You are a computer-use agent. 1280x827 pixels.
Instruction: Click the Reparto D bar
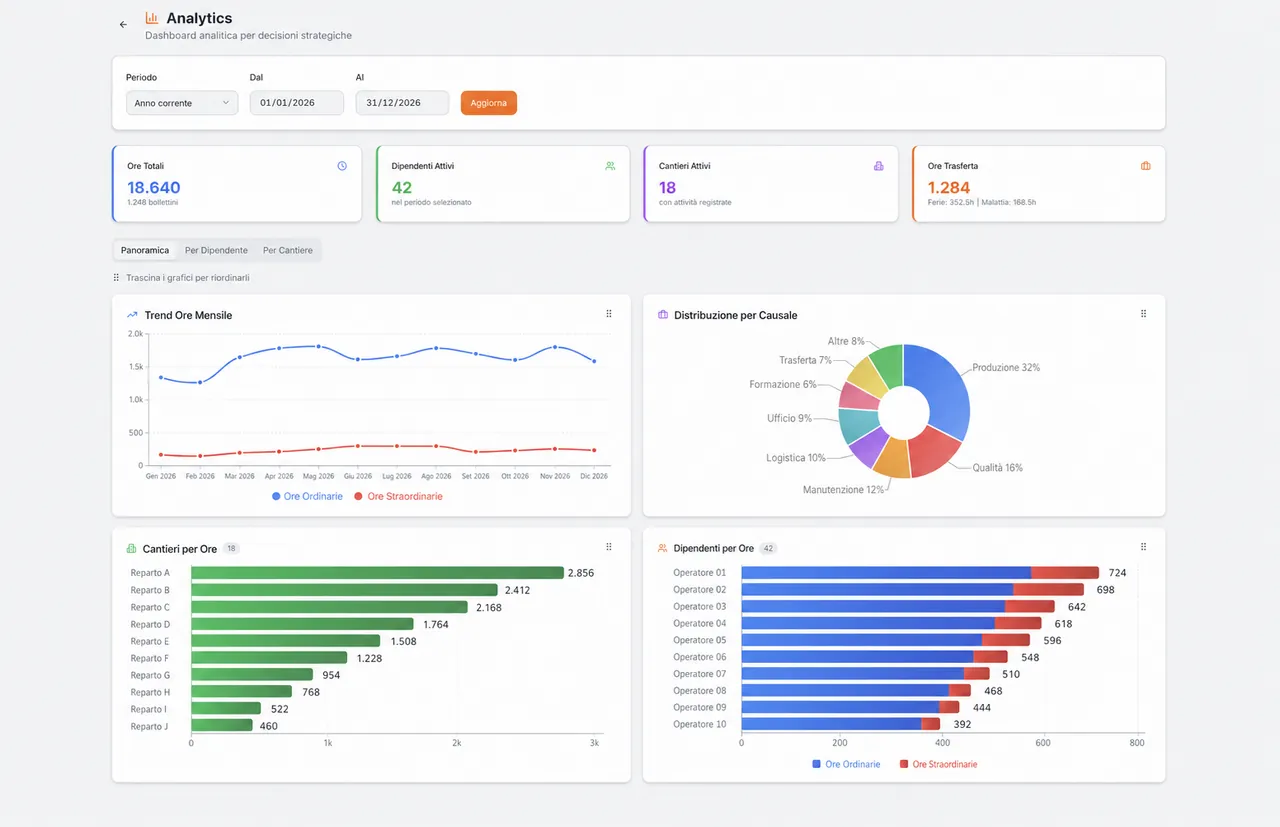coord(302,624)
